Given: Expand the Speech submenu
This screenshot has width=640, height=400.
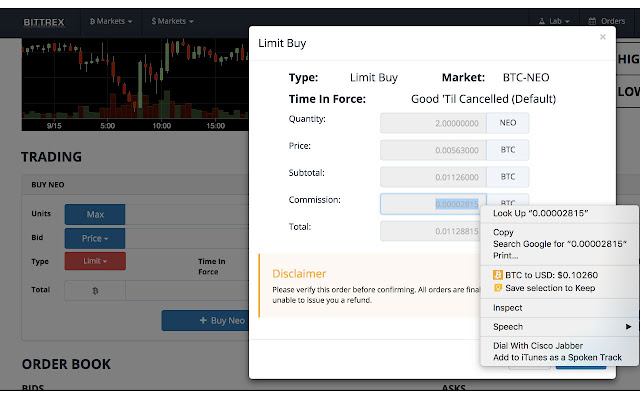Looking at the screenshot, I should click(559, 327).
